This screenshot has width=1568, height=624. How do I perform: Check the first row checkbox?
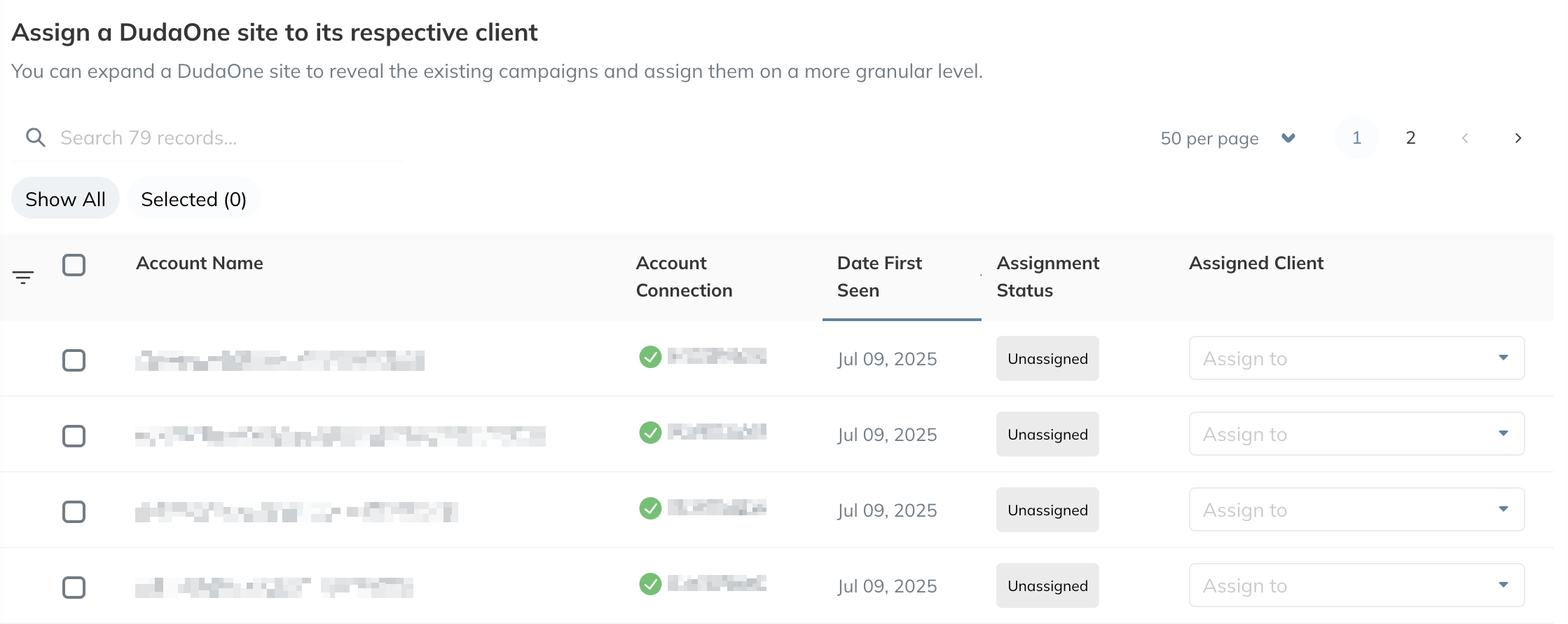pyautogui.click(x=74, y=360)
